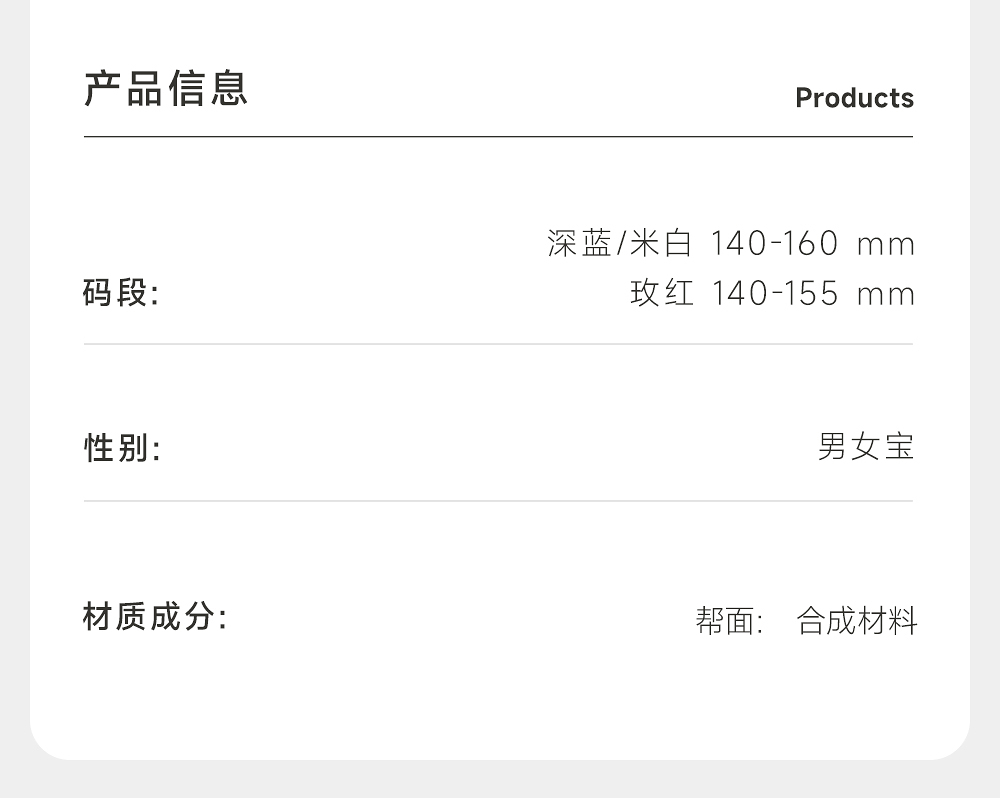Image resolution: width=1000 pixels, height=798 pixels.
Task: Select the 140-155 size range value
Action: click(774, 293)
